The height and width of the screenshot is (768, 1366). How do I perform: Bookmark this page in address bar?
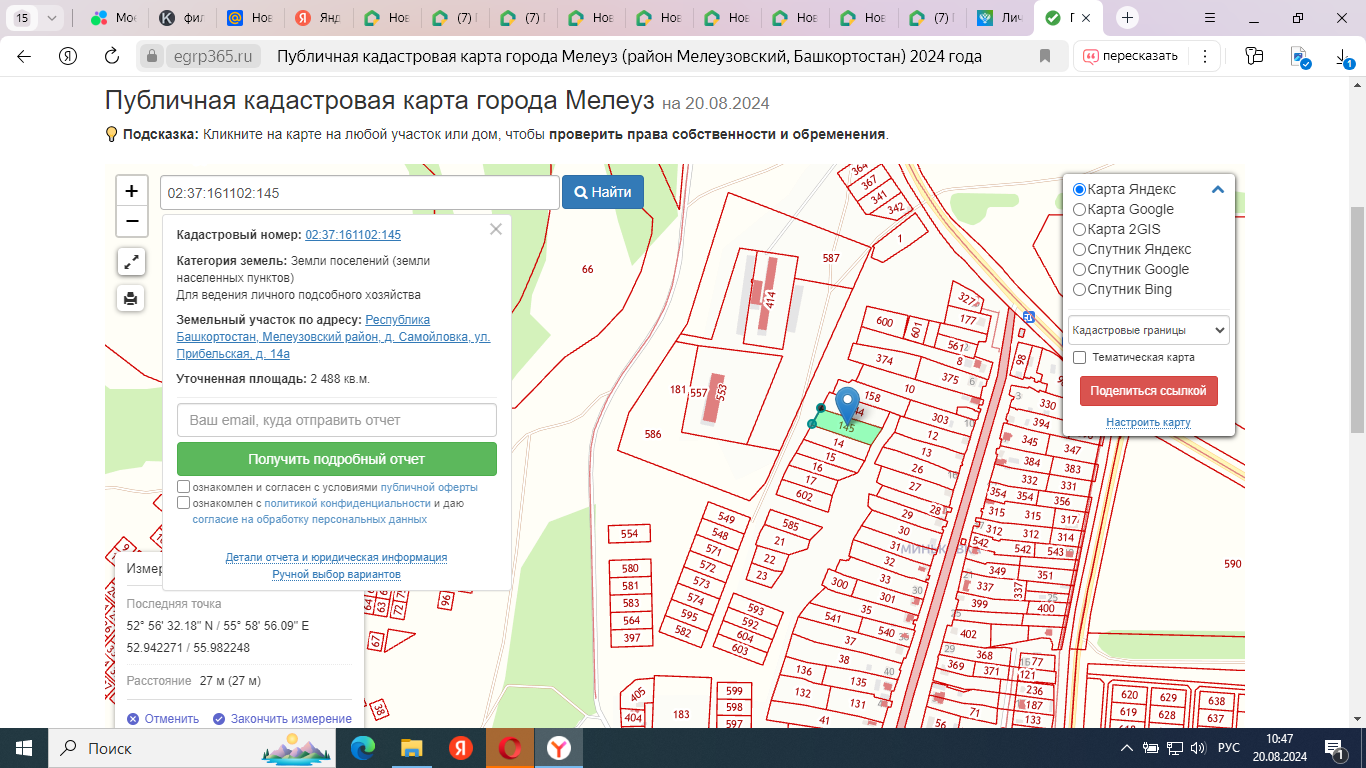tap(1046, 56)
